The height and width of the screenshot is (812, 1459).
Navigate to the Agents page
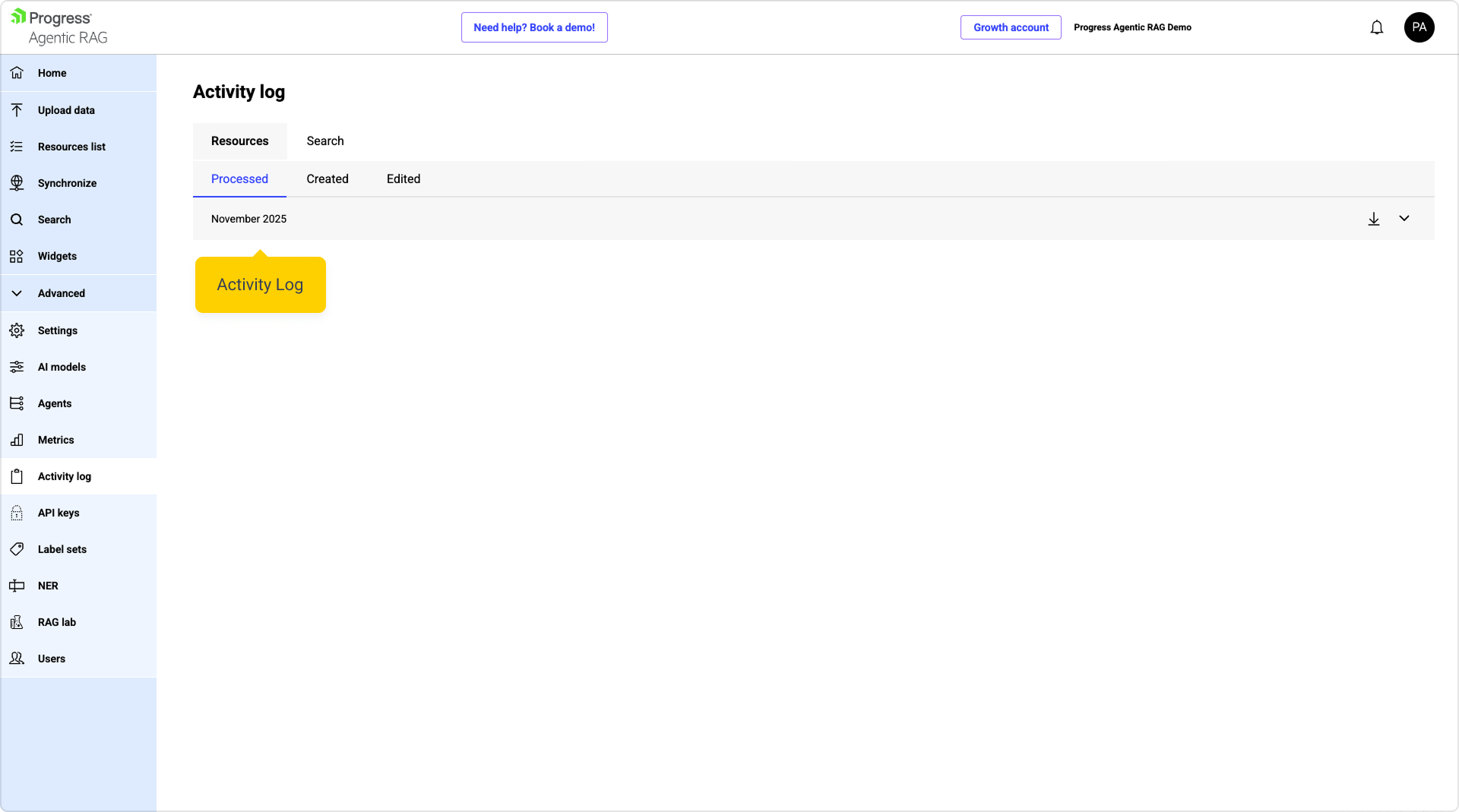tap(55, 403)
